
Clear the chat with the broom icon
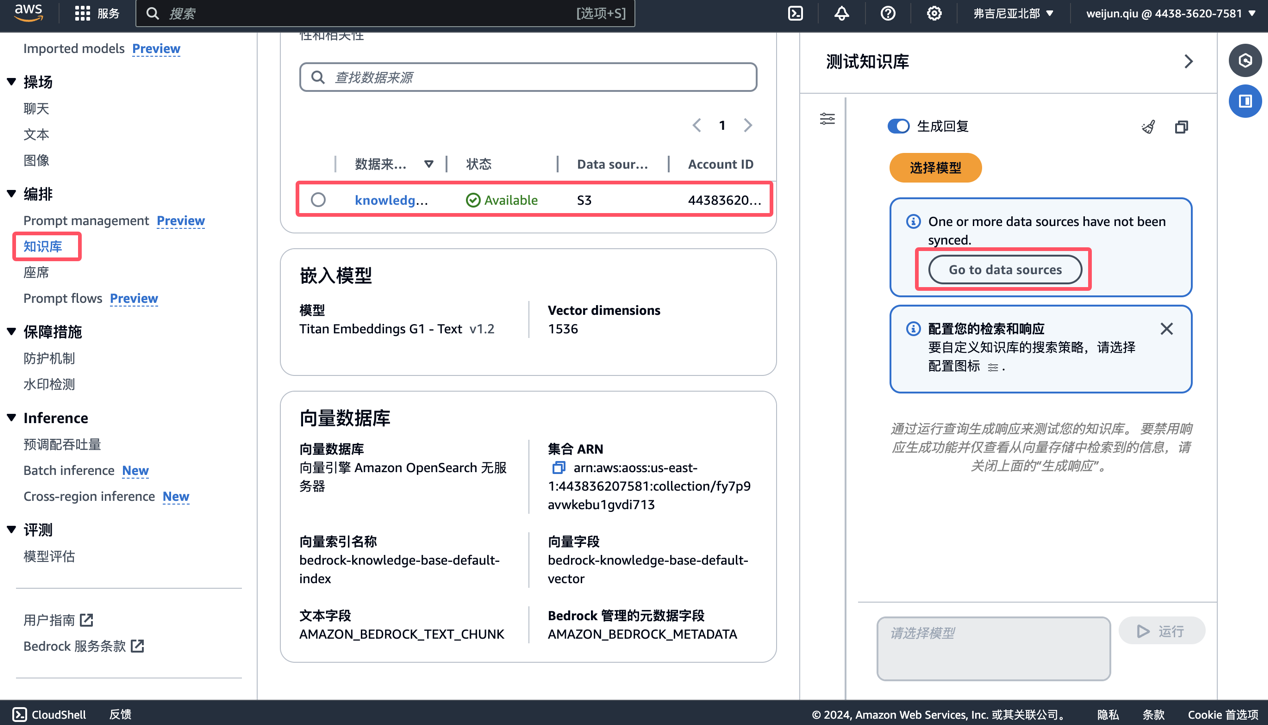(1148, 127)
